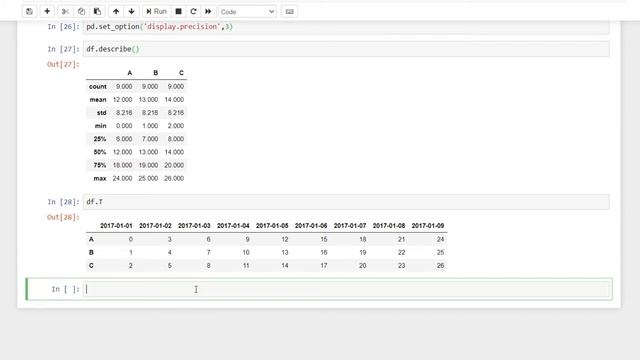Click value 26 in row C

pos(440,266)
